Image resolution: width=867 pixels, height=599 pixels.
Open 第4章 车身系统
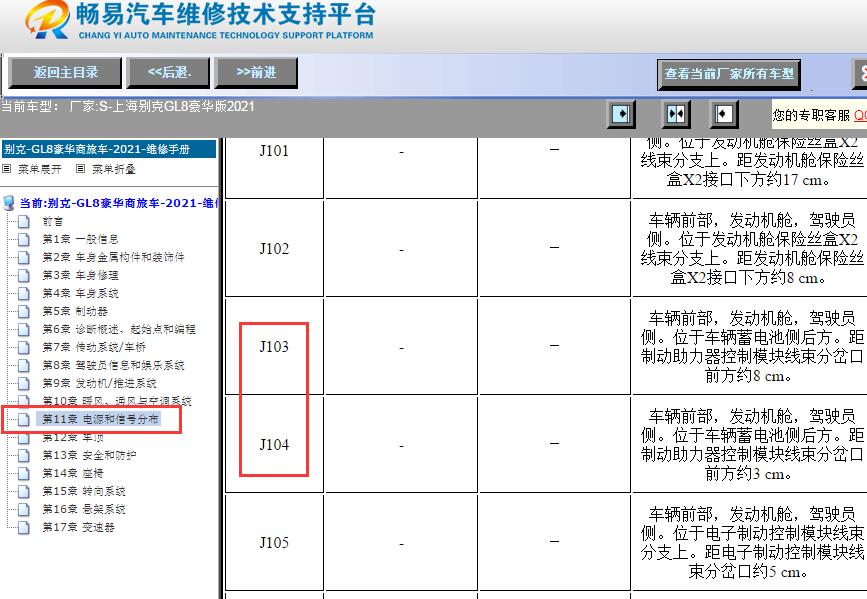coord(81,293)
